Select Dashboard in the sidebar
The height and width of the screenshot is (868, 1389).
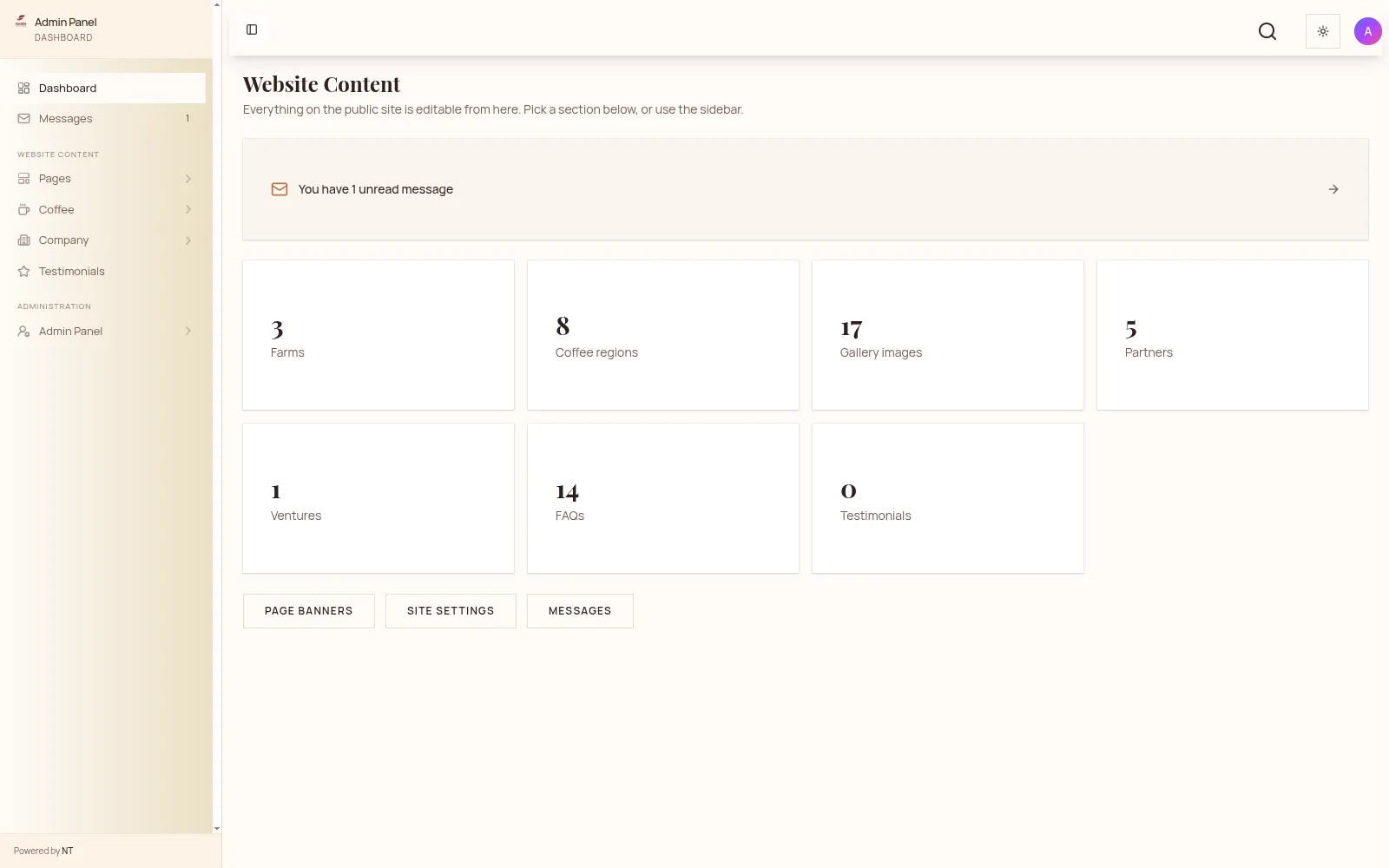click(x=108, y=88)
